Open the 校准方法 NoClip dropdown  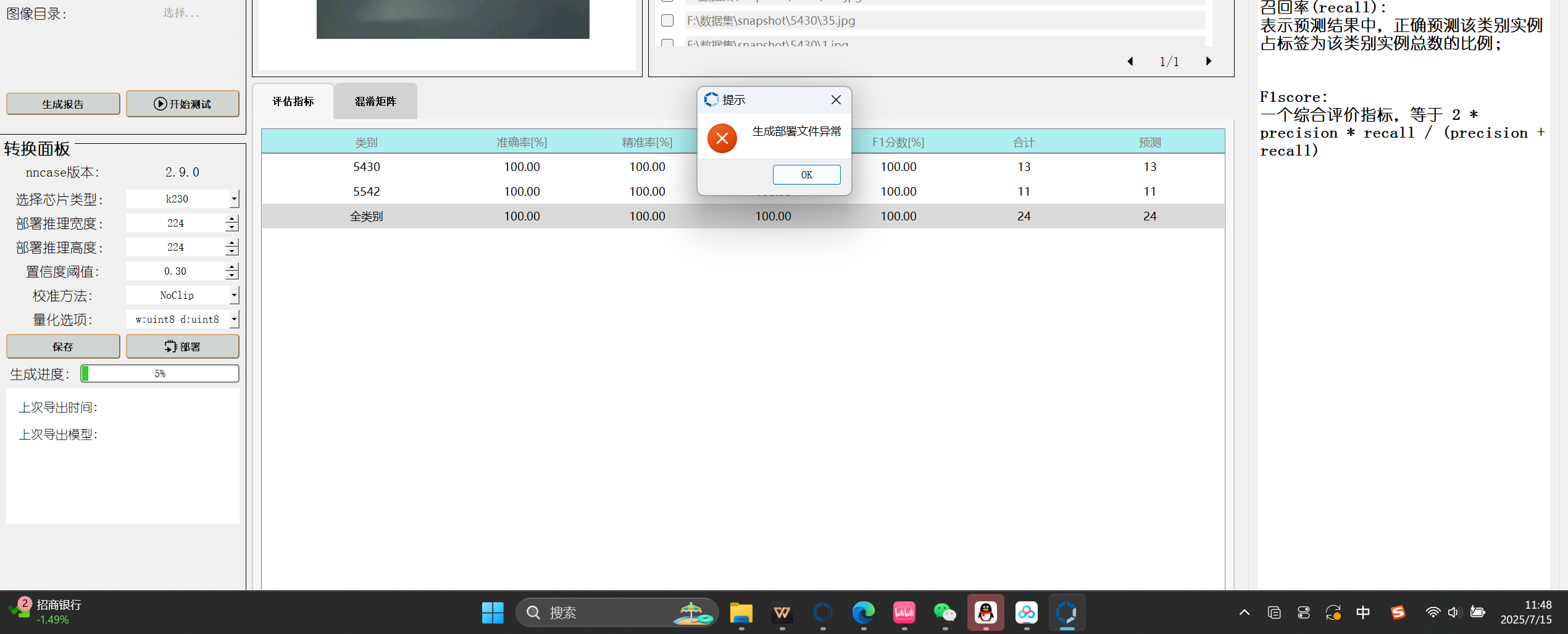coord(234,295)
